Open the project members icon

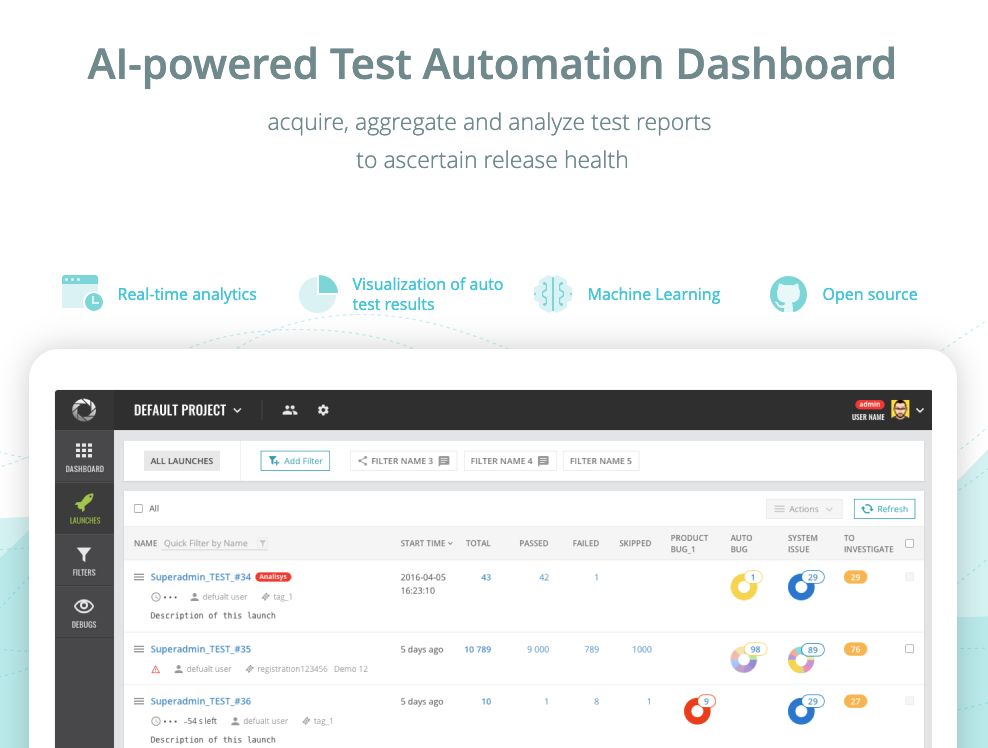(x=290, y=410)
